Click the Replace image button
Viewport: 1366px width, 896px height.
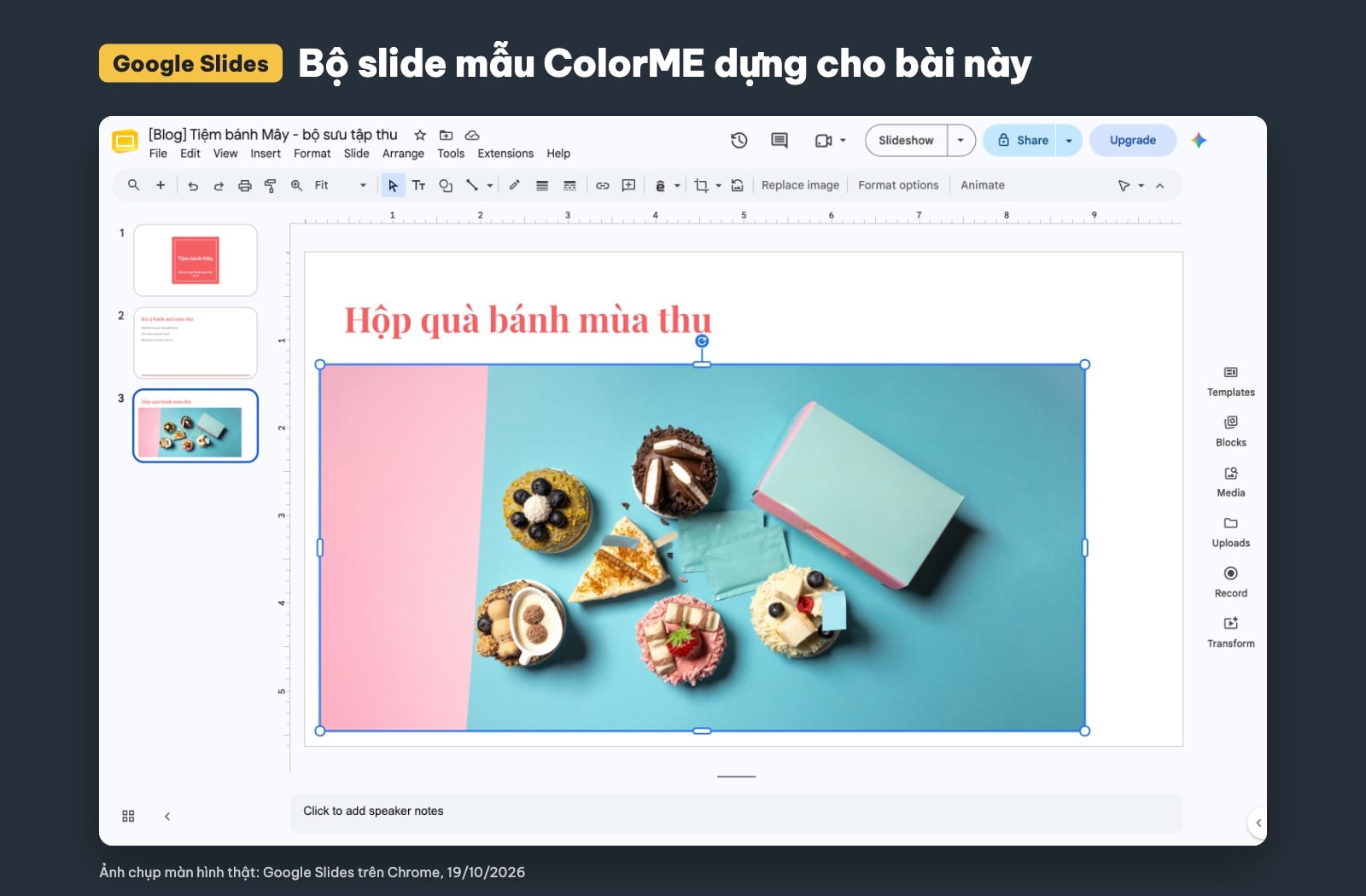800,185
